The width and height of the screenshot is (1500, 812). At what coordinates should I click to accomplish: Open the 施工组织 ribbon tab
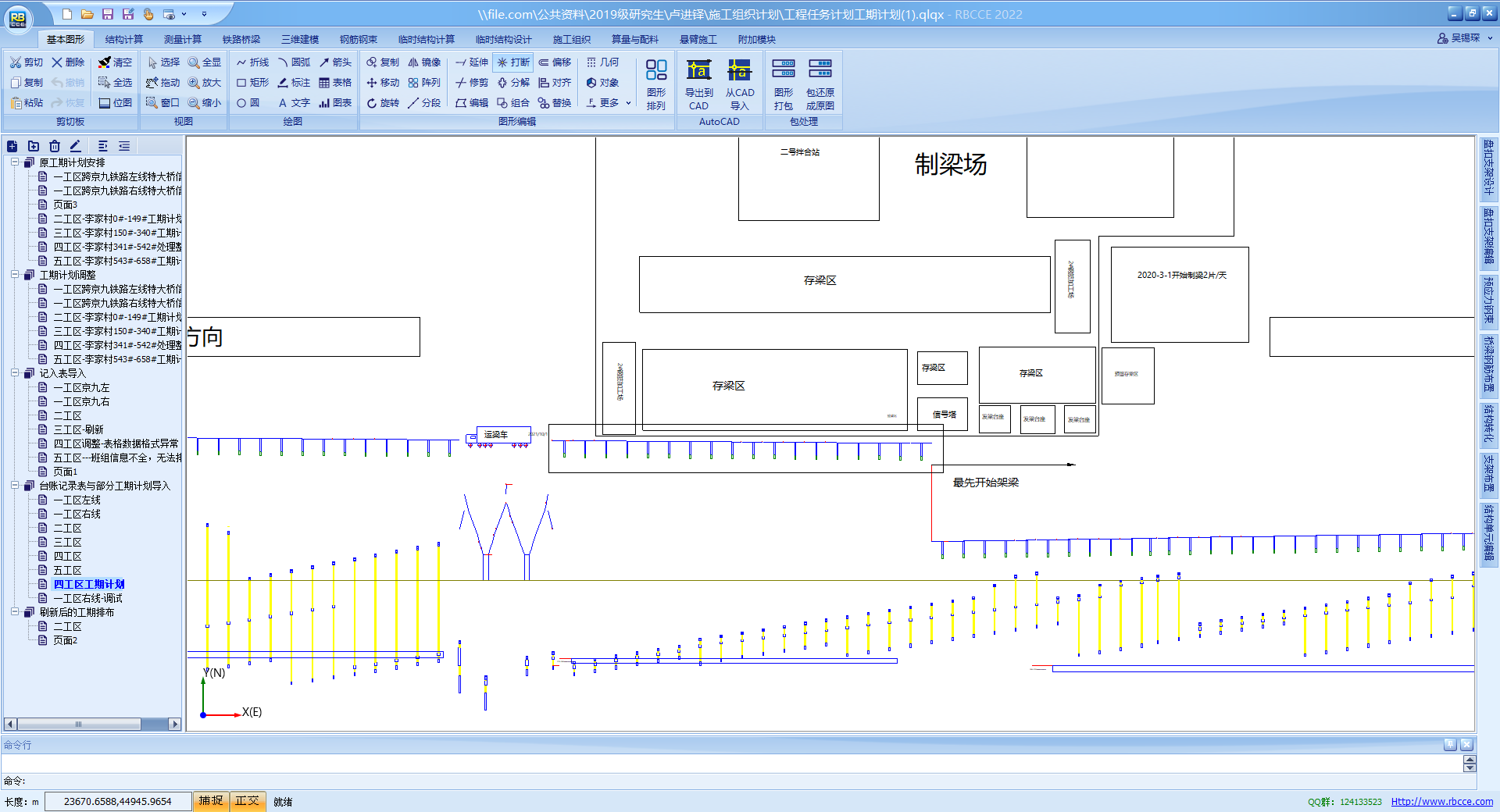[572, 39]
